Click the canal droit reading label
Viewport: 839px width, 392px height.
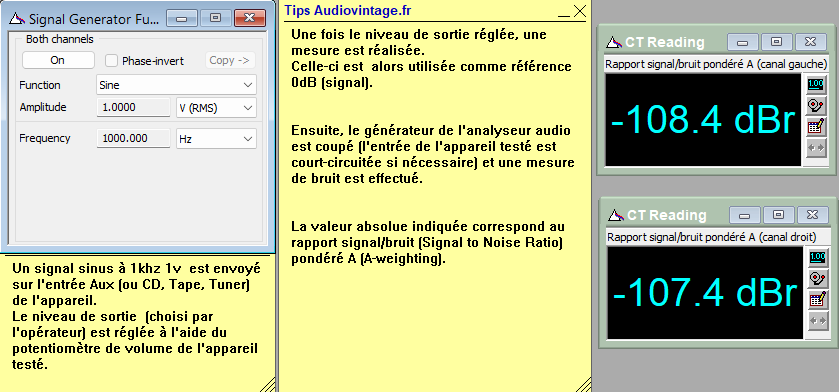point(711,237)
